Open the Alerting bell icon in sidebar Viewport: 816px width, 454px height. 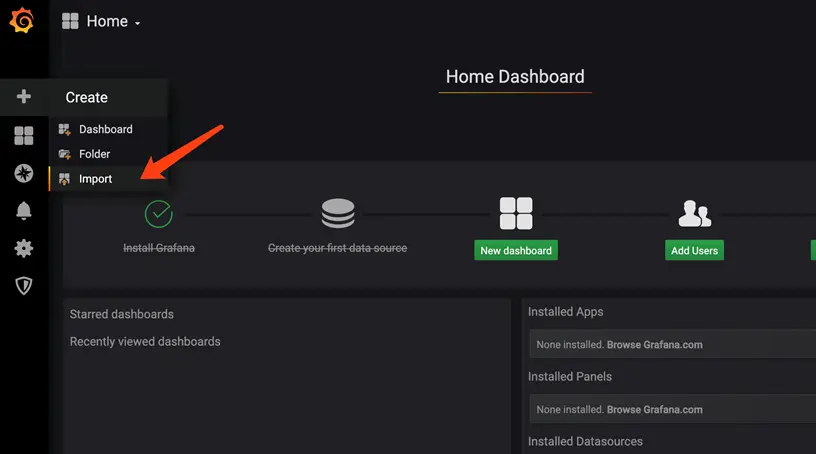(23, 211)
